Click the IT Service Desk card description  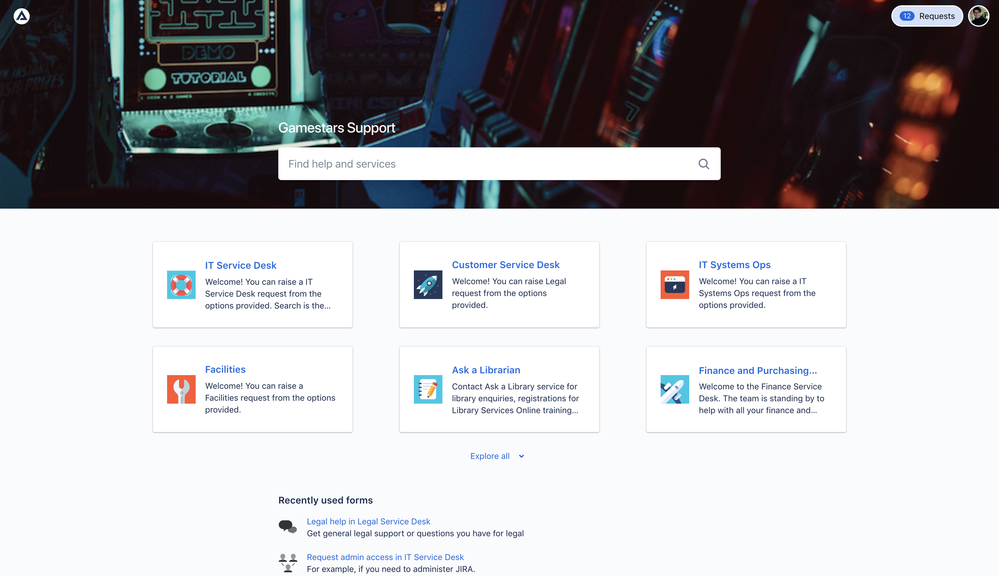tap(268, 294)
